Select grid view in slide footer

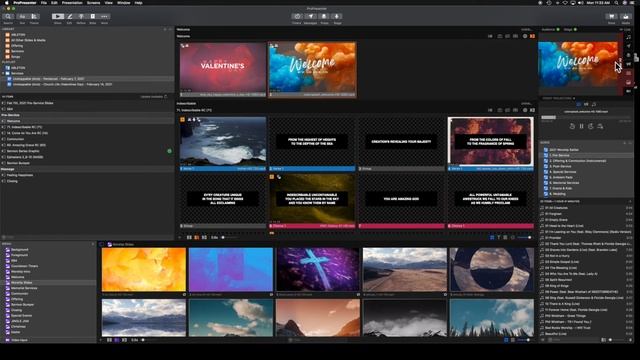coord(492,237)
